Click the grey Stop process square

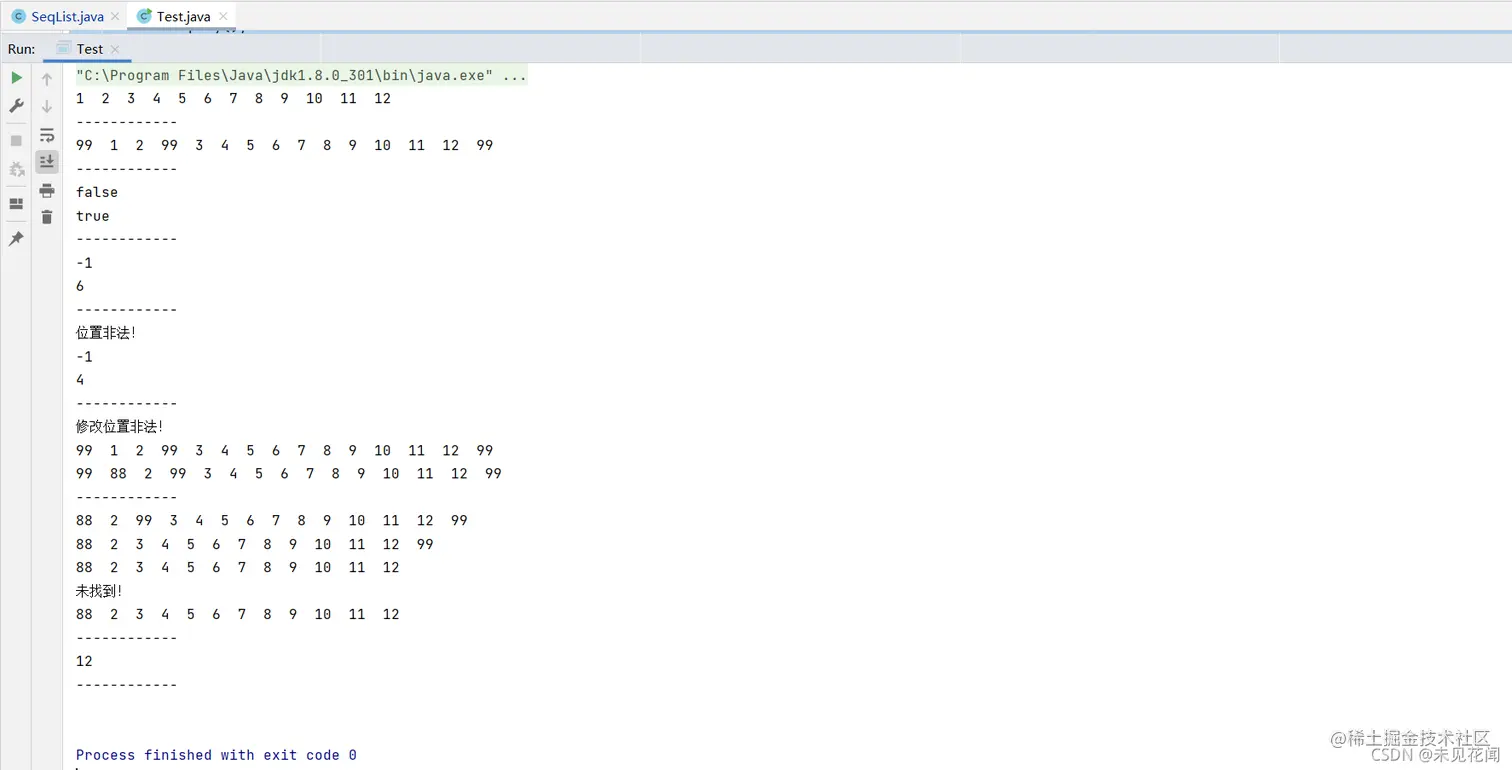16,141
